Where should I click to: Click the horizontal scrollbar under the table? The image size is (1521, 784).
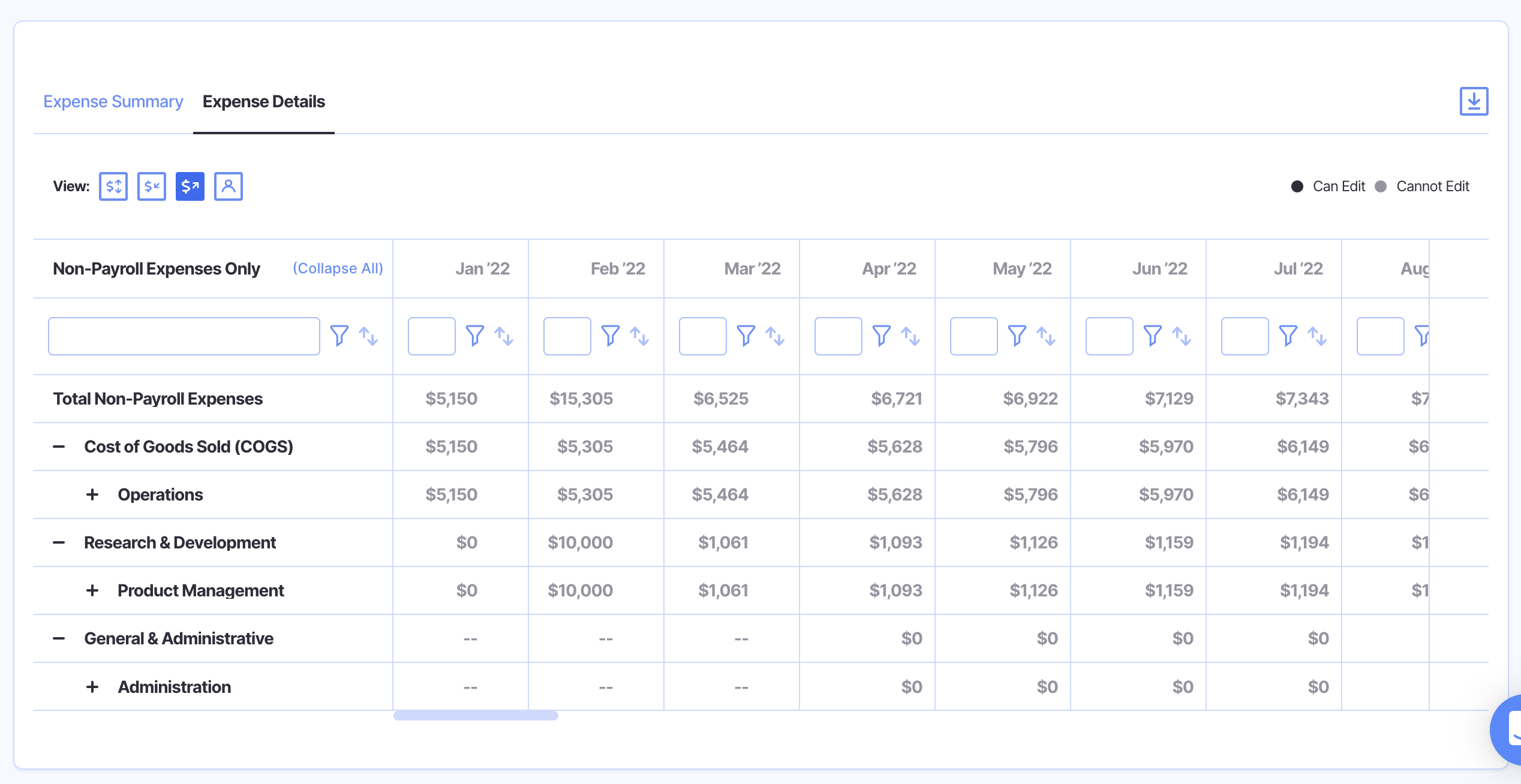pos(476,716)
